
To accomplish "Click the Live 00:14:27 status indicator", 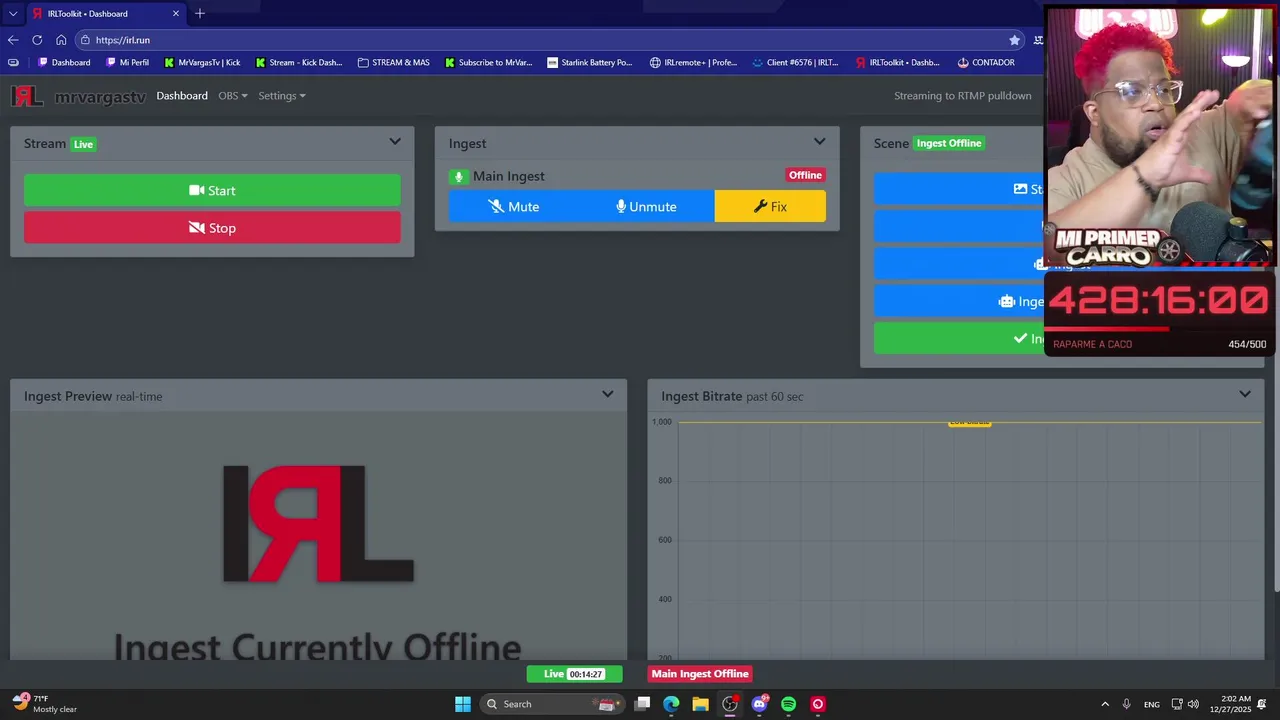I will click(x=574, y=674).
